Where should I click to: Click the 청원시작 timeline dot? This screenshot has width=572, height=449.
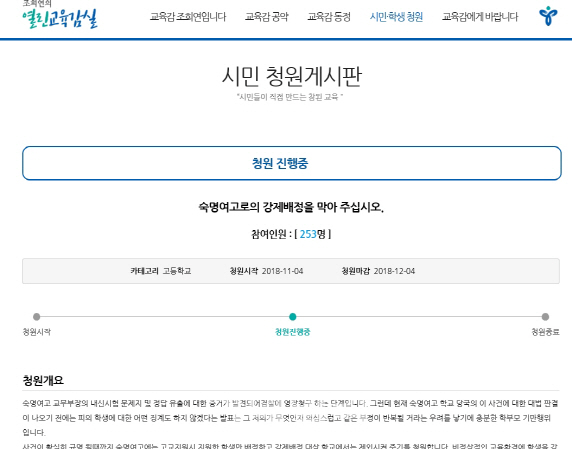pyautogui.click(x=36, y=317)
